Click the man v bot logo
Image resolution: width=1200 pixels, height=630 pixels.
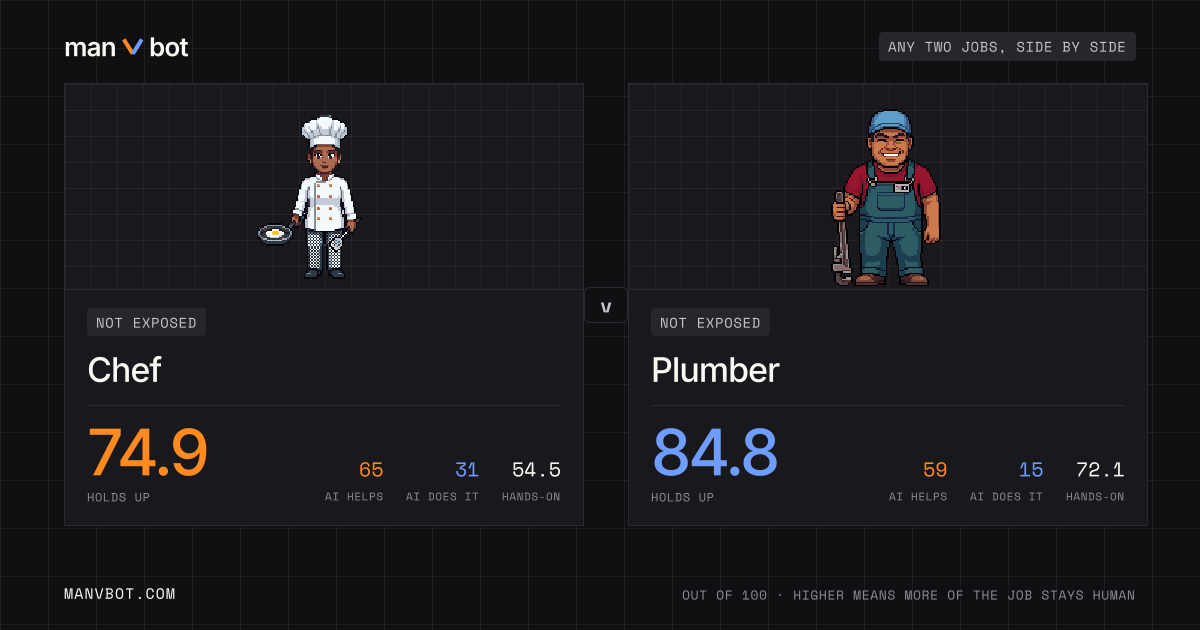tap(126, 47)
